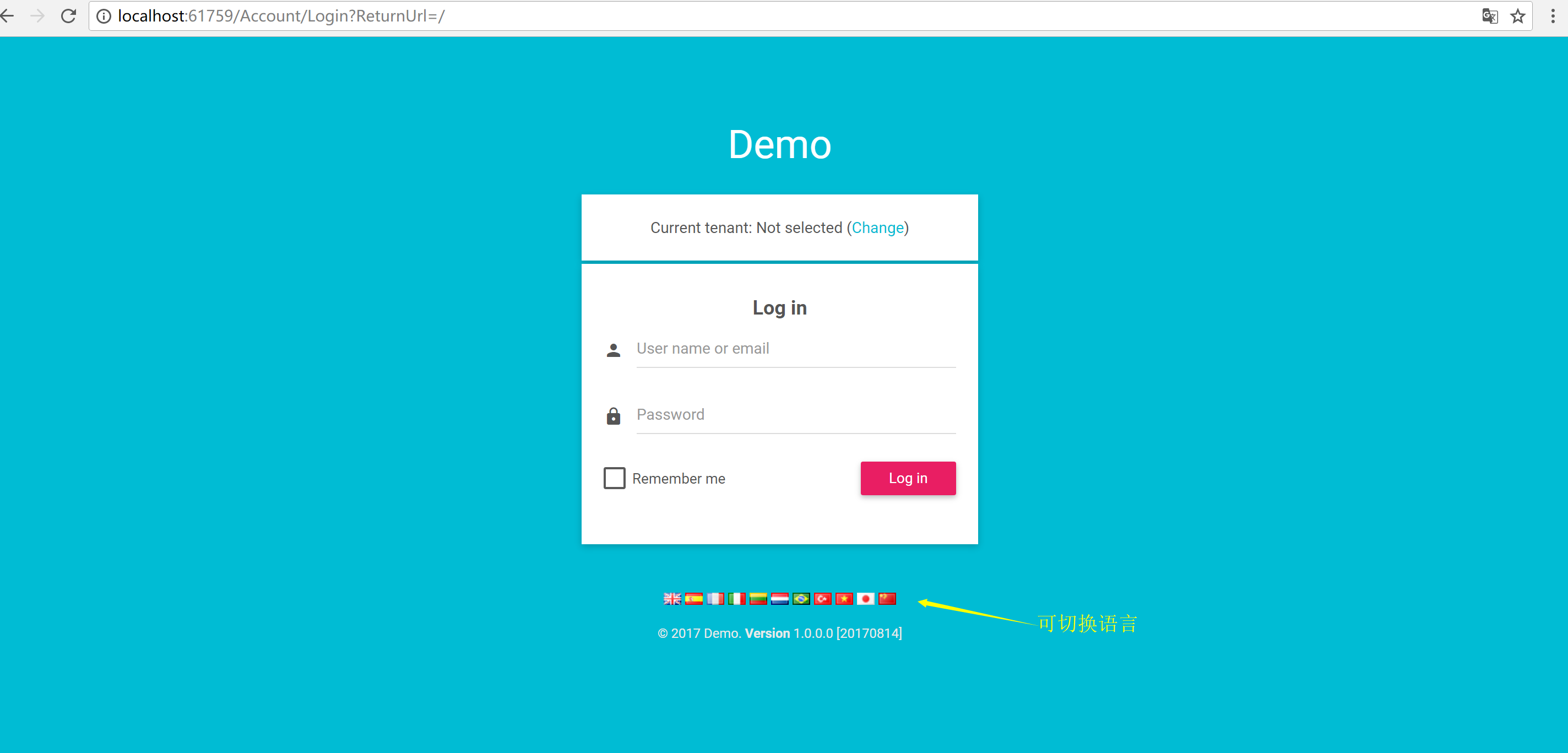Reload the page with the refresh icon
Image resolution: width=1568 pixels, height=753 pixels.
[69, 16]
